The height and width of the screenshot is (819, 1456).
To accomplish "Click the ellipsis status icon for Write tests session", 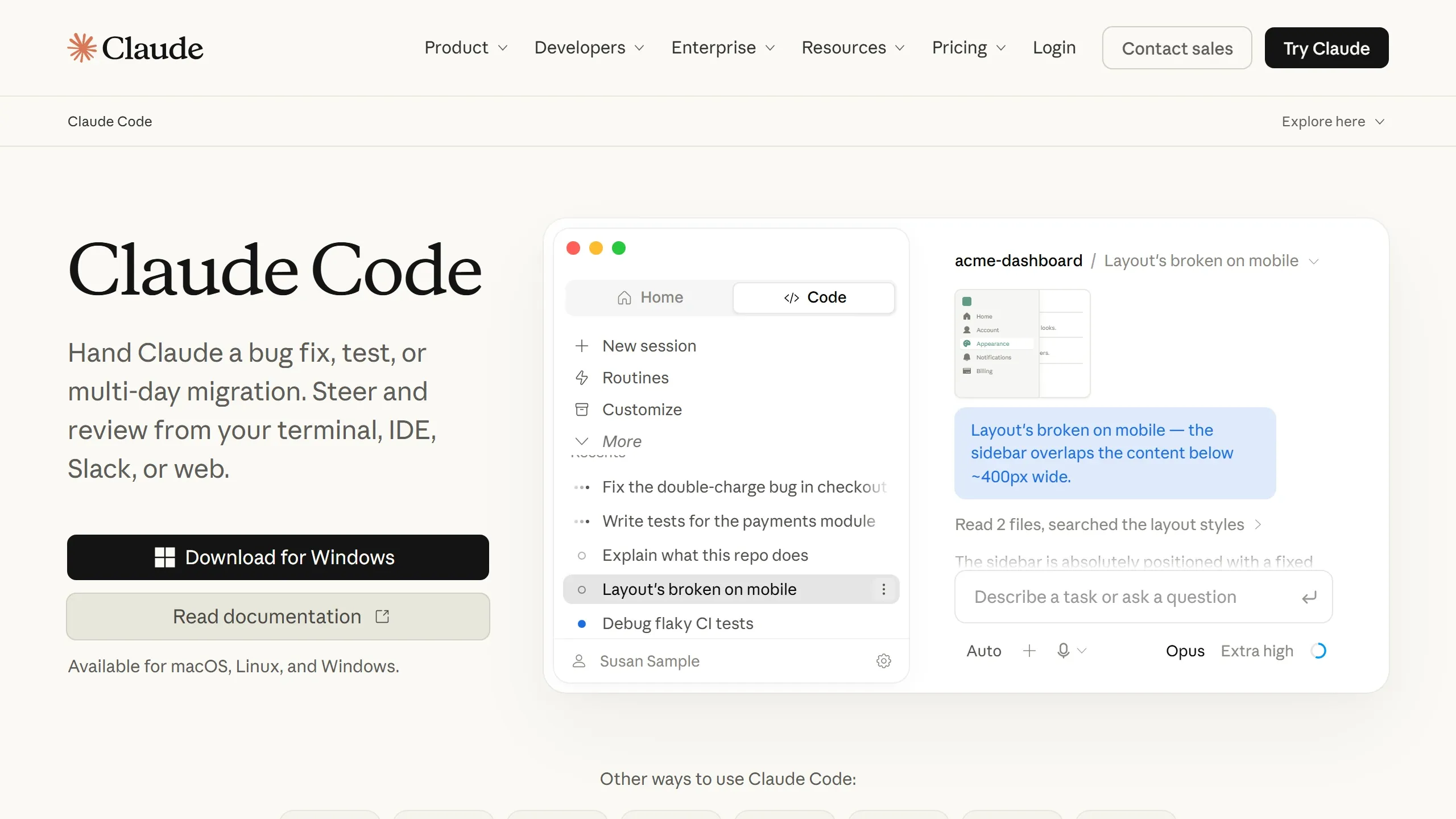I will (581, 522).
